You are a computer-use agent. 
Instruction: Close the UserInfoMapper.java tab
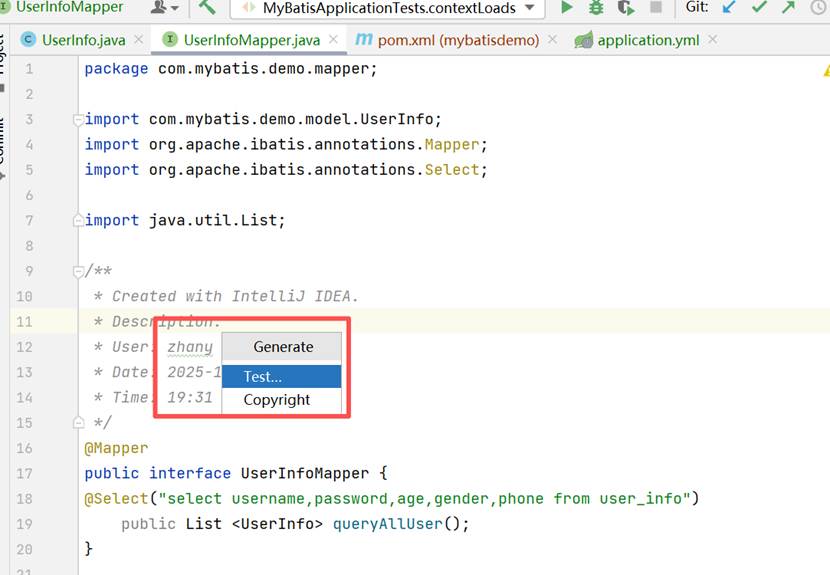[x=333, y=39]
